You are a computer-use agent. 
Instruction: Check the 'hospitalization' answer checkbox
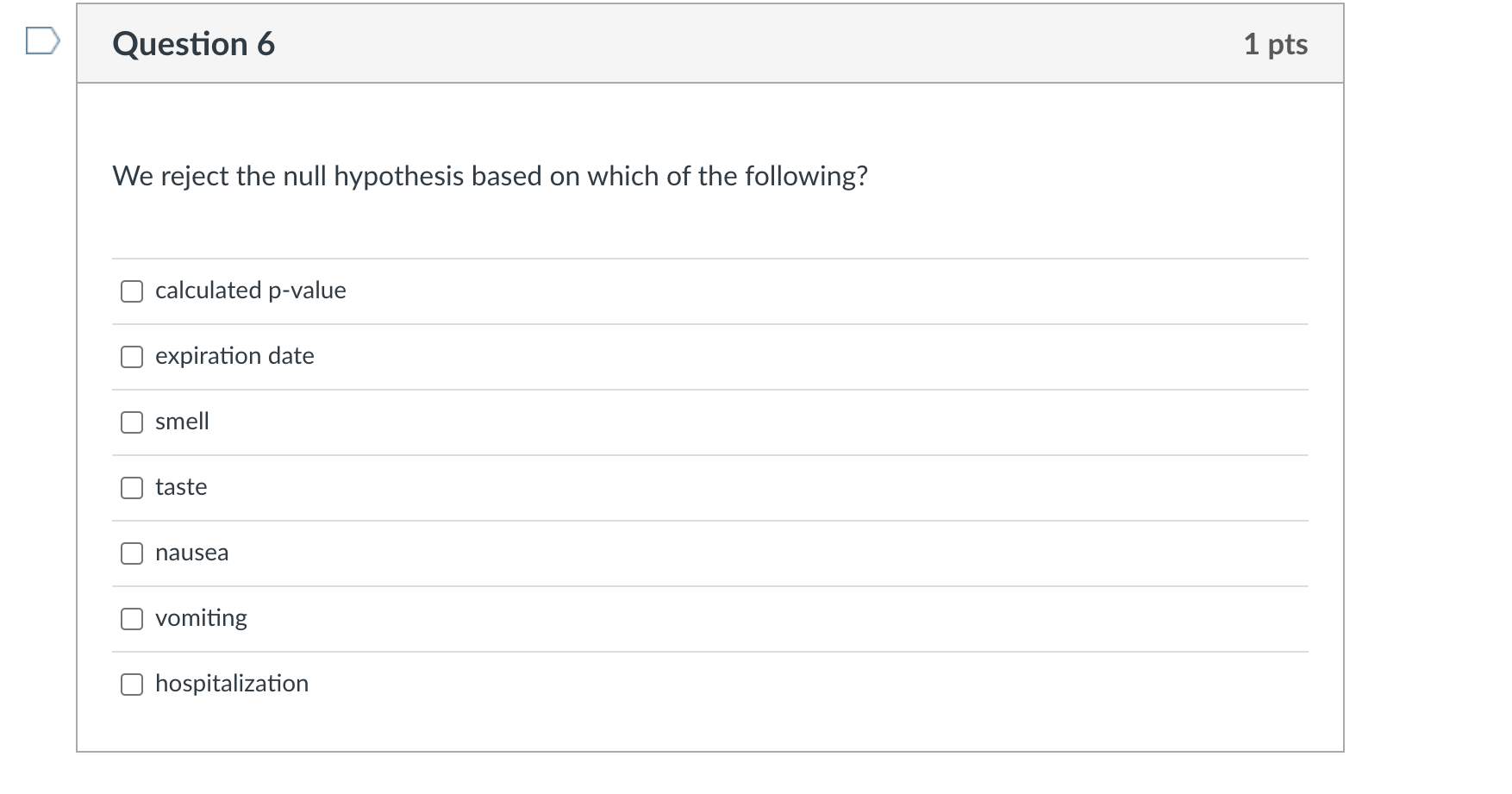click(131, 685)
